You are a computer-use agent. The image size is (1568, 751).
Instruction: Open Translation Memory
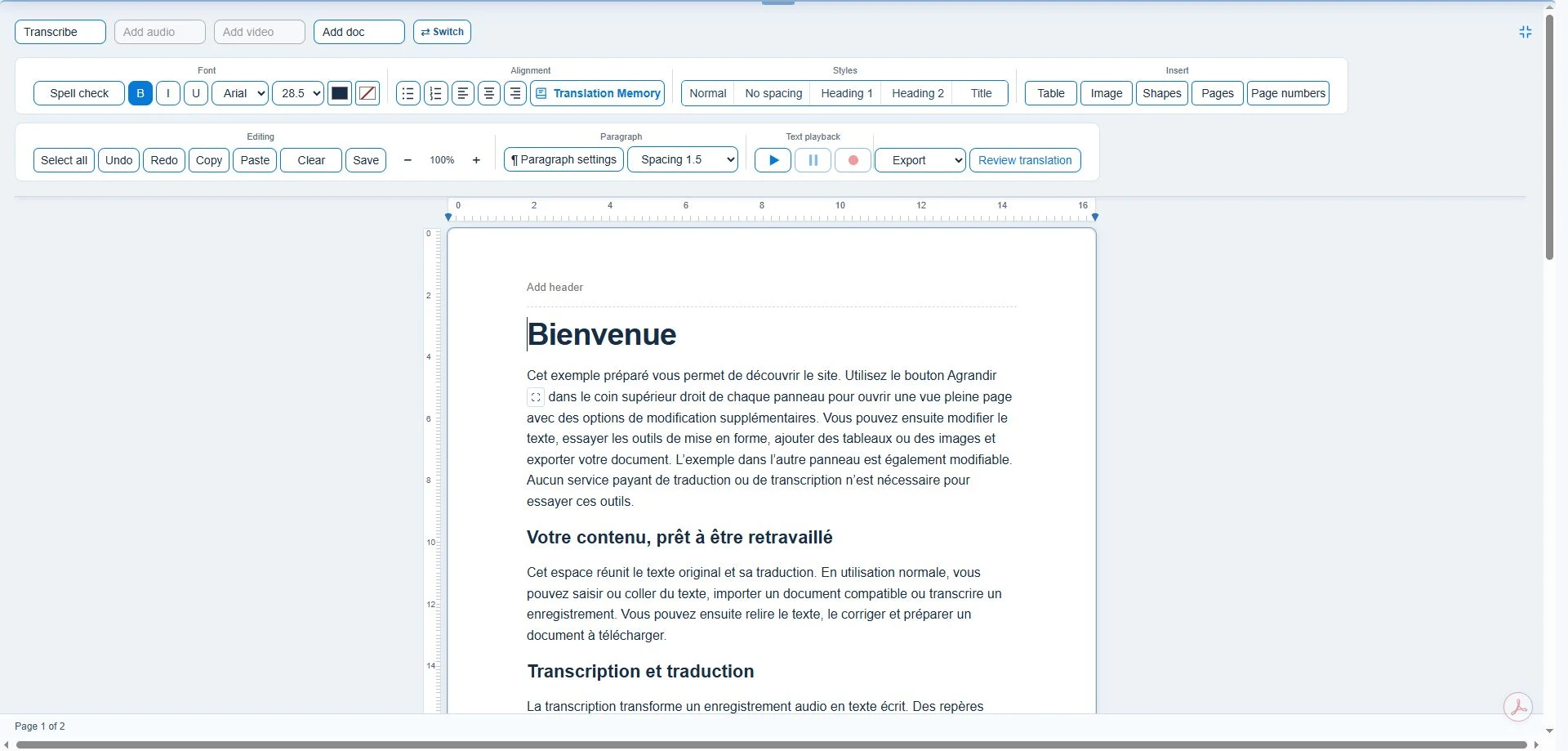(x=598, y=93)
